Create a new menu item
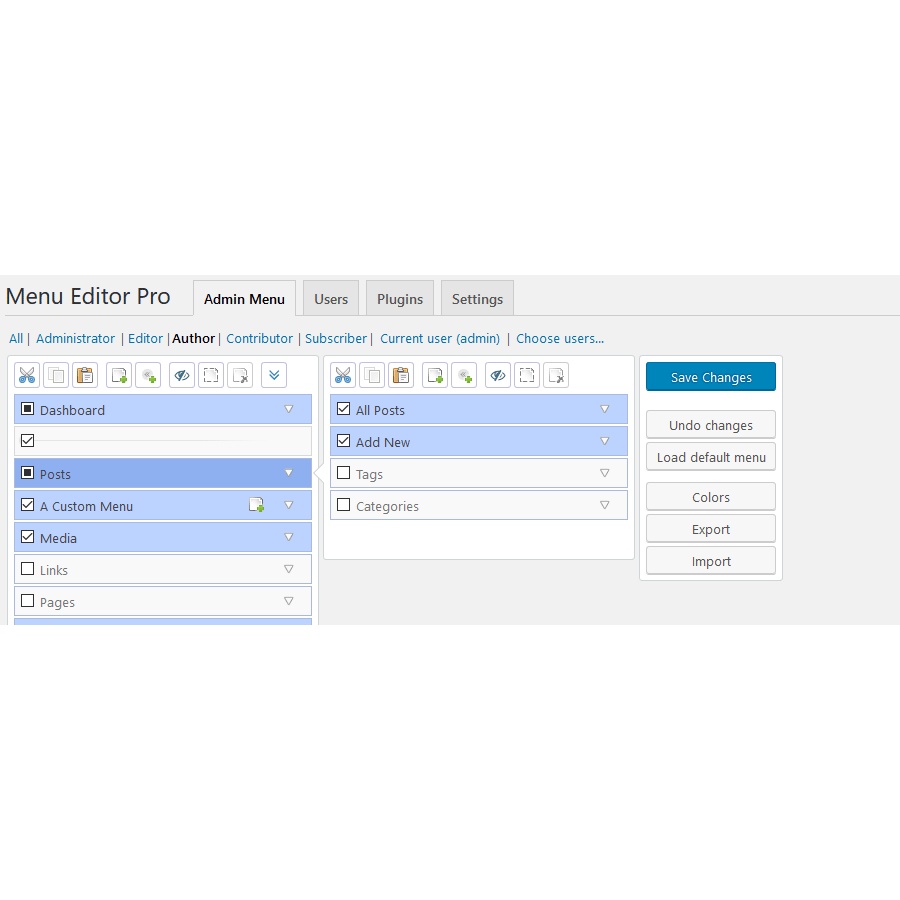Image resolution: width=900 pixels, height=900 pixels. 119,375
